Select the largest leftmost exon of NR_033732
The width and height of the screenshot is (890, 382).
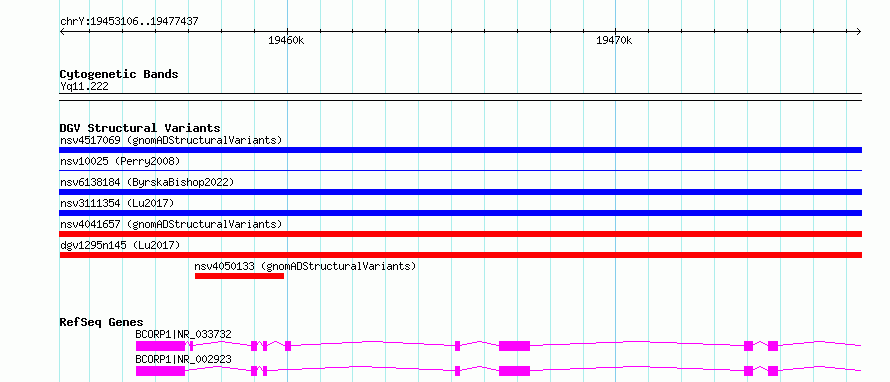[x=160, y=346]
